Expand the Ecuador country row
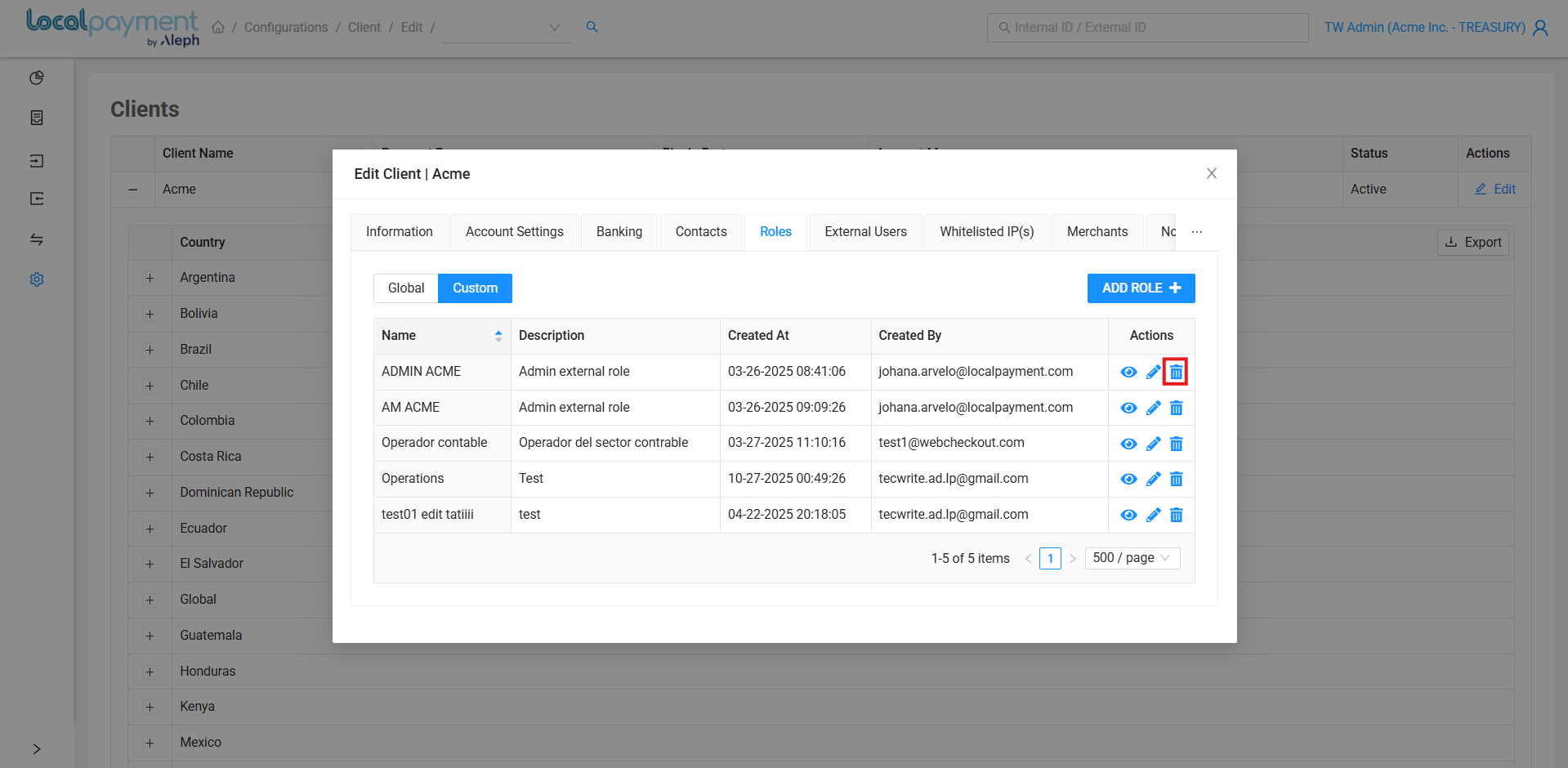The width and height of the screenshot is (1568, 768). click(150, 529)
